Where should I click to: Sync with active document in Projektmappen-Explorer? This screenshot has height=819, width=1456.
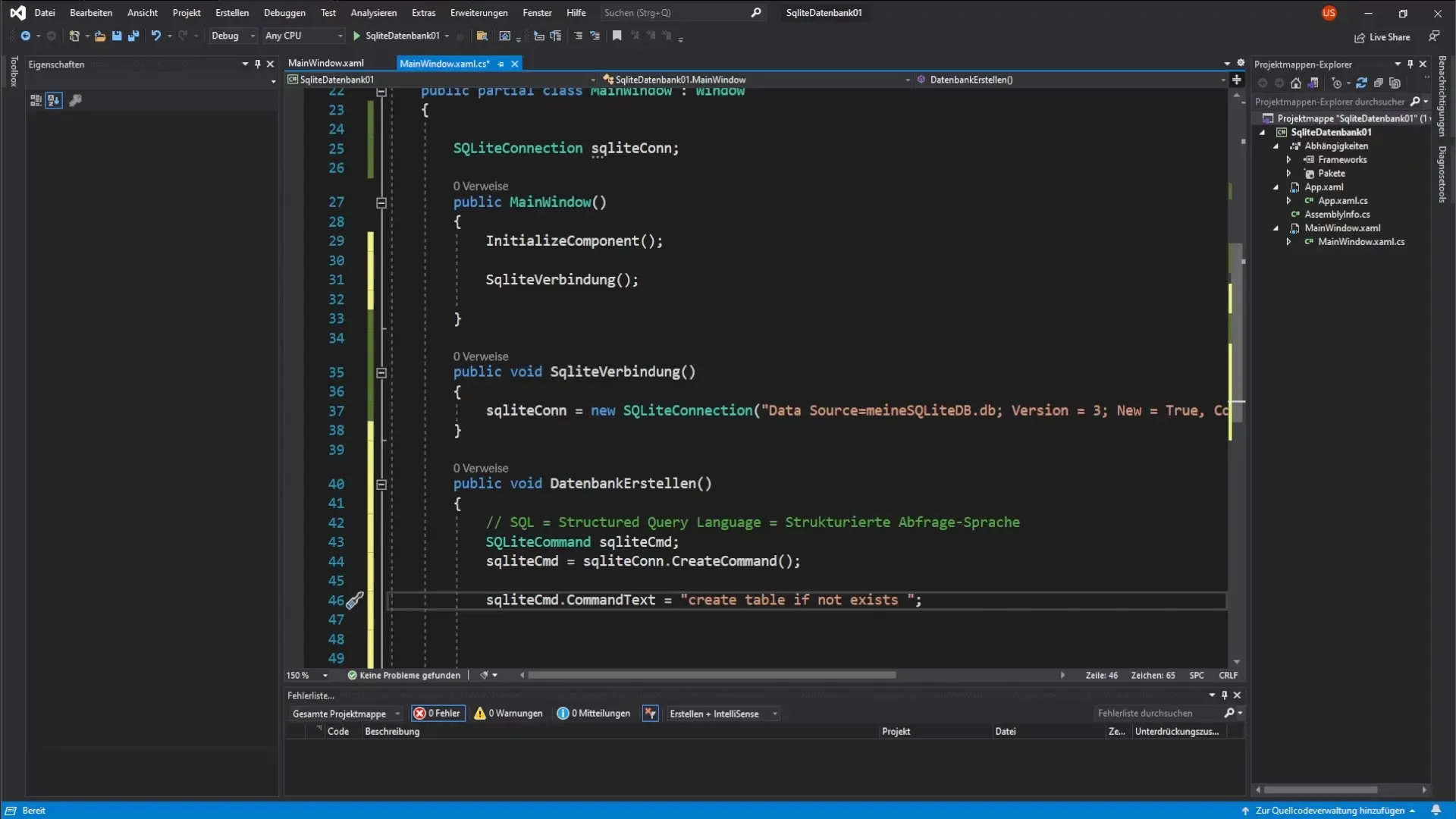click(x=1361, y=83)
